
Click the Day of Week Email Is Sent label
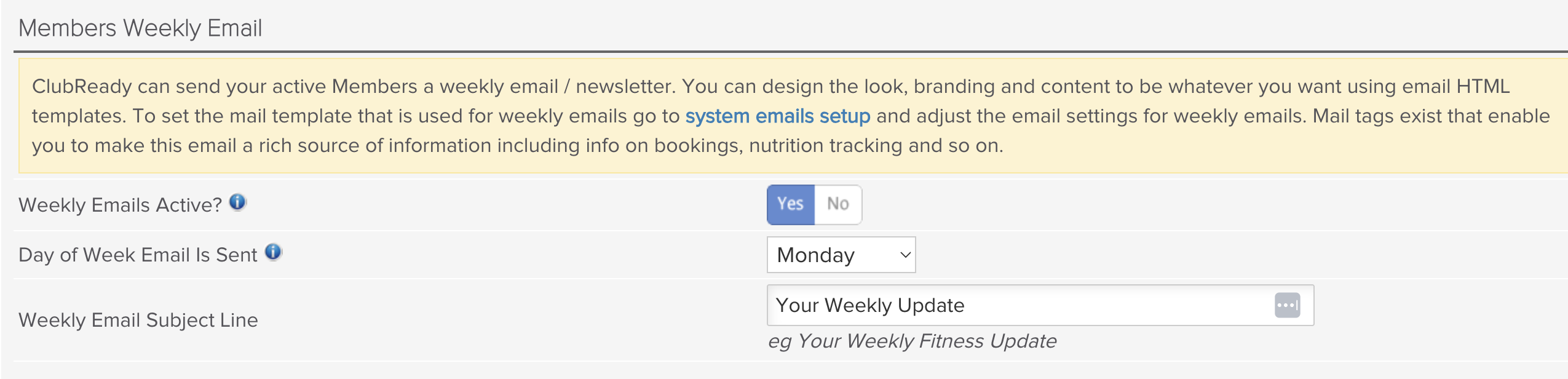tap(138, 255)
